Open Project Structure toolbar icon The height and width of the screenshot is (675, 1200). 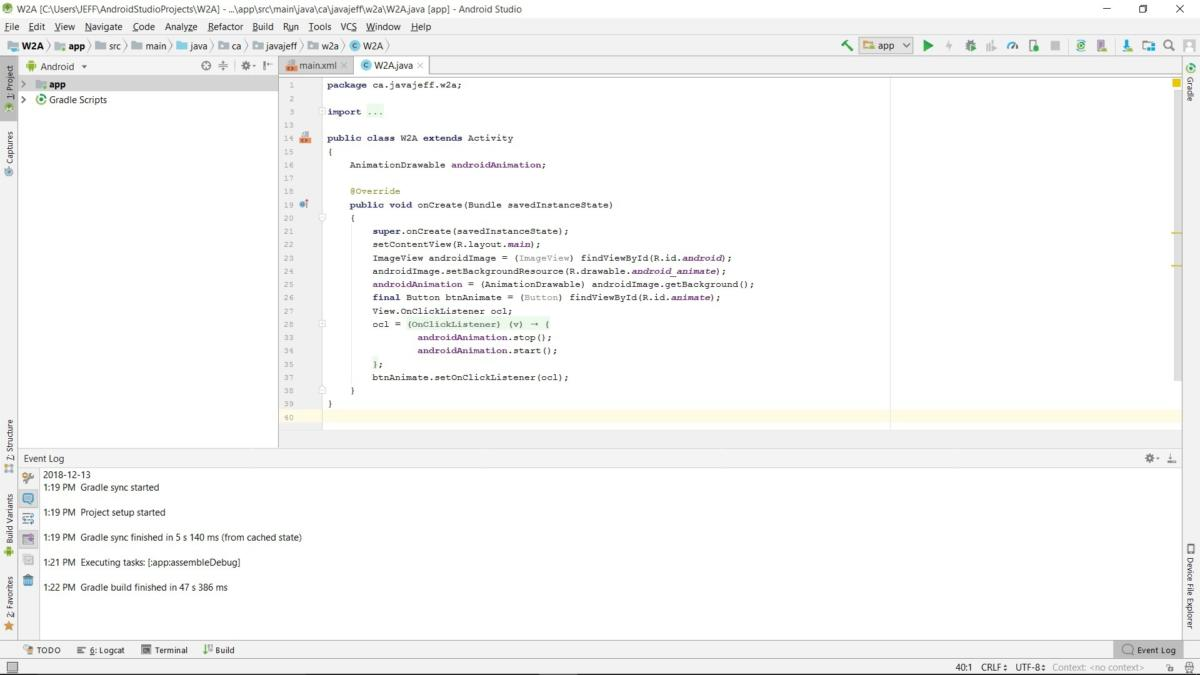[1148, 46]
